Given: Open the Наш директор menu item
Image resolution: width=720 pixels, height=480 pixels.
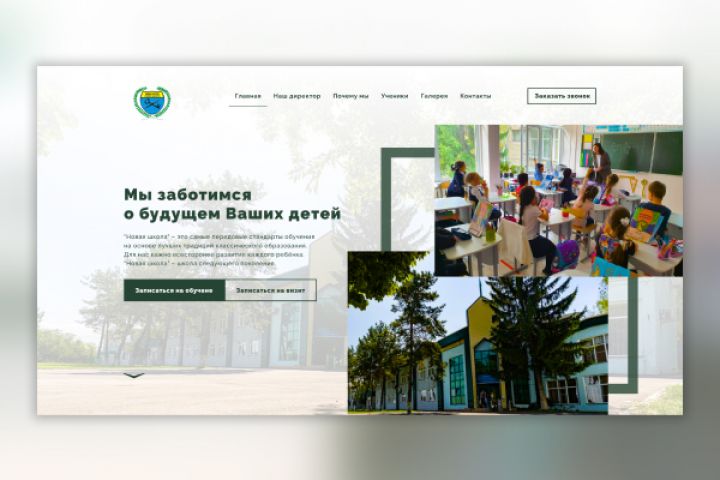Looking at the screenshot, I should [x=297, y=96].
